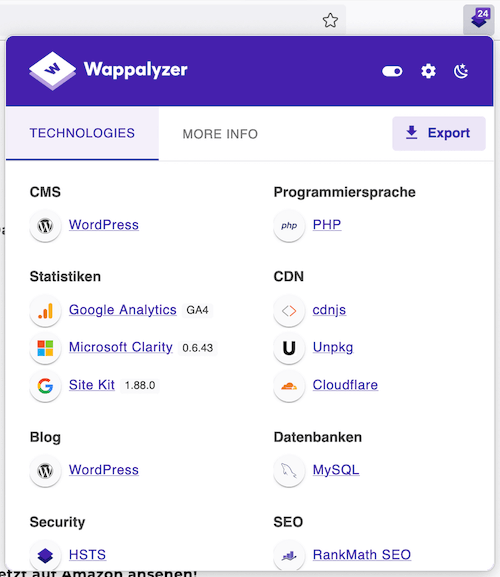The width and height of the screenshot is (500, 577).
Task: Open the Microsoft Clarity link
Action: tap(121, 347)
